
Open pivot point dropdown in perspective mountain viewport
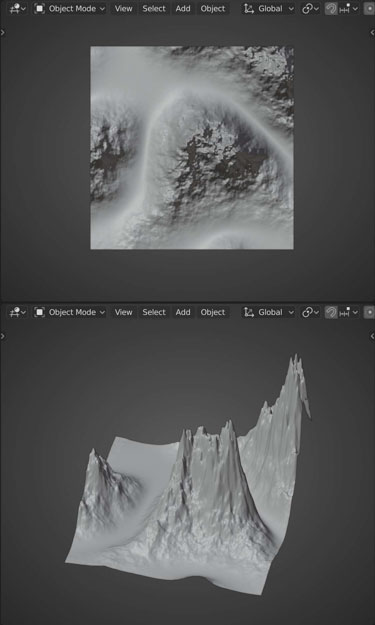pos(310,312)
